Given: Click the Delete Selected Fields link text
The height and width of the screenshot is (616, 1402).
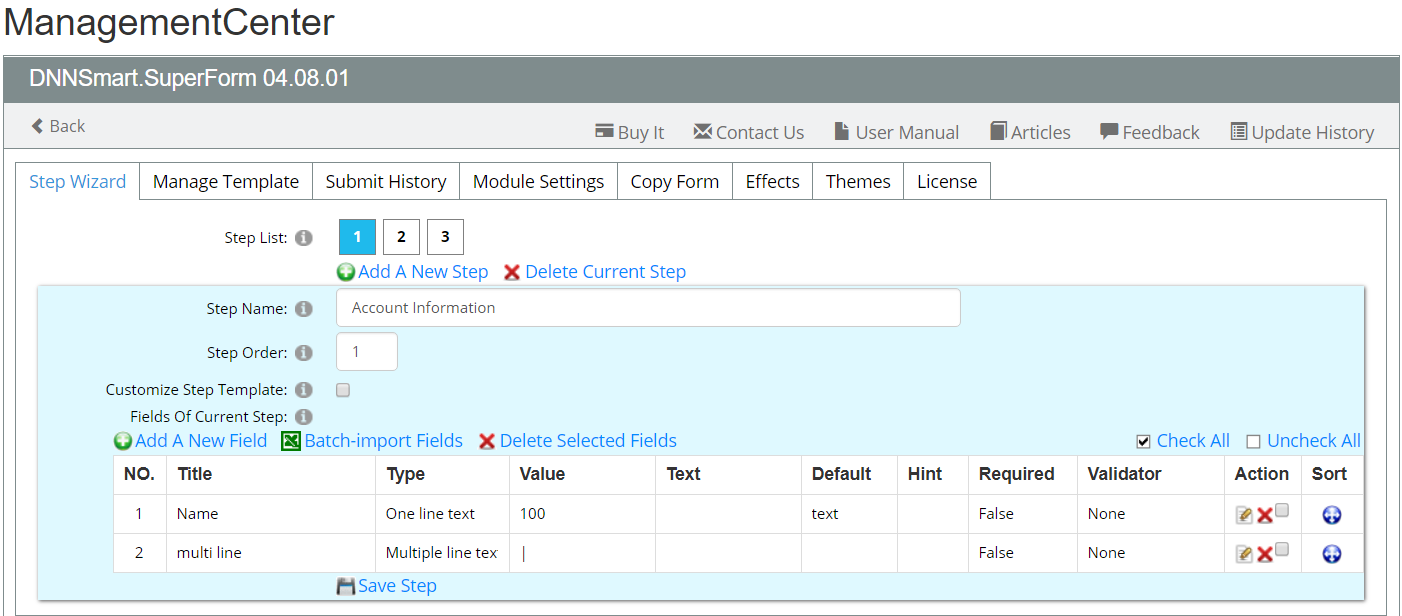Looking at the screenshot, I should coord(588,441).
